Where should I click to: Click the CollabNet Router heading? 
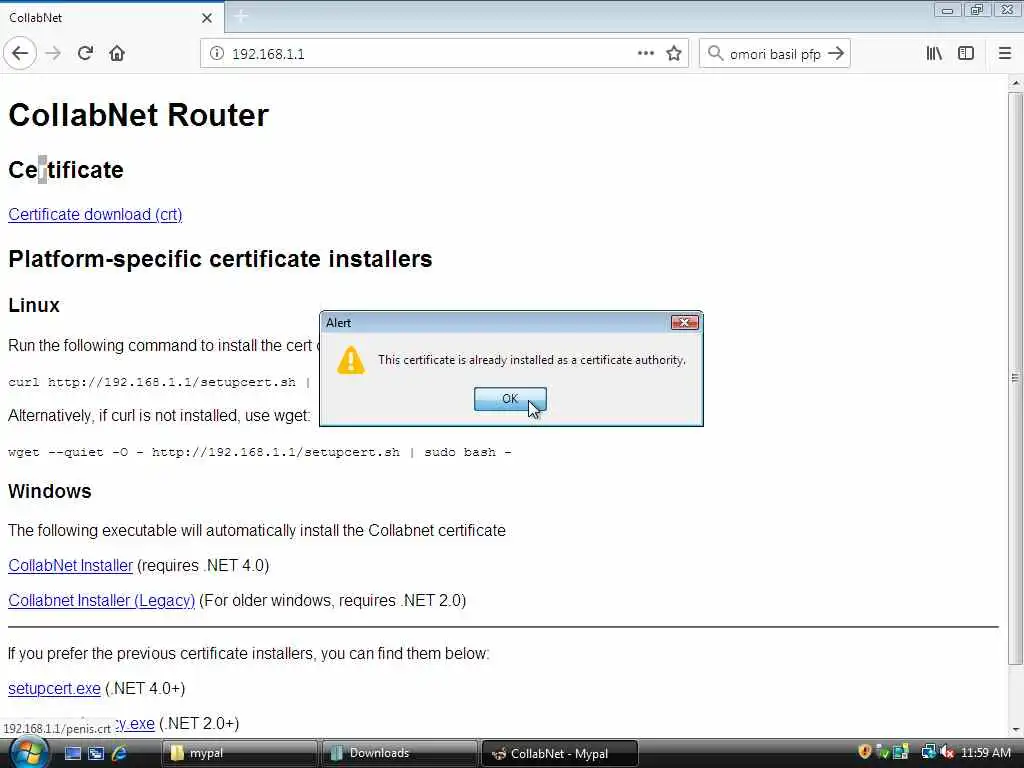pyautogui.click(x=138, y=115)
